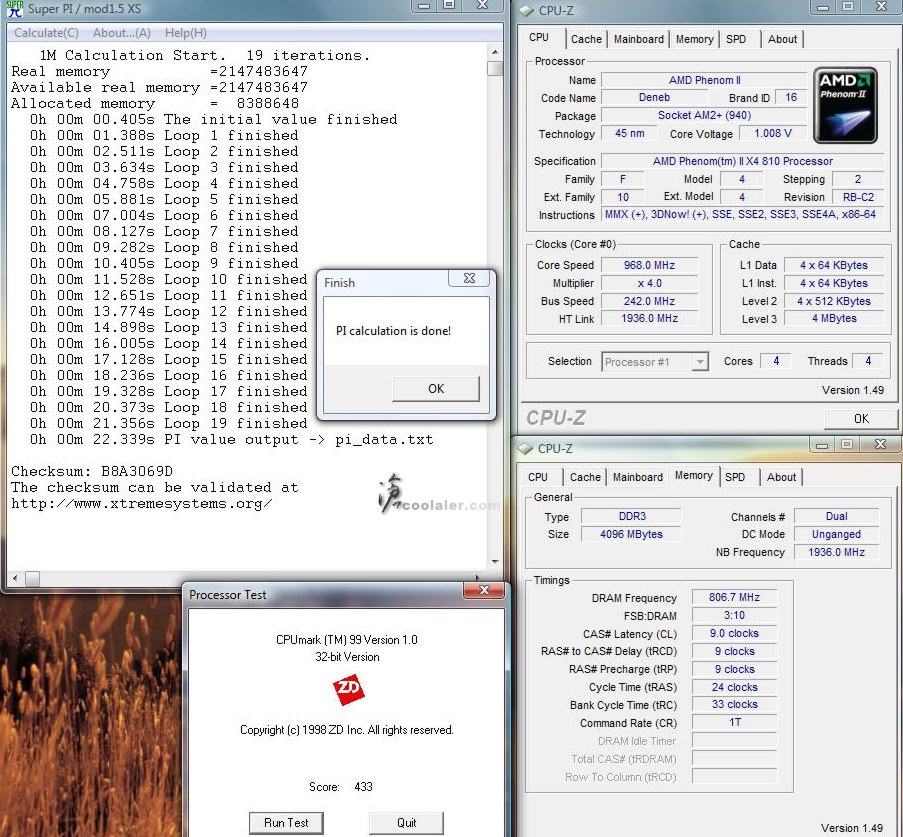Click the Multiplier value 'x 4.0'
Viewport: 903px width, 837px height.
point(649,283)
